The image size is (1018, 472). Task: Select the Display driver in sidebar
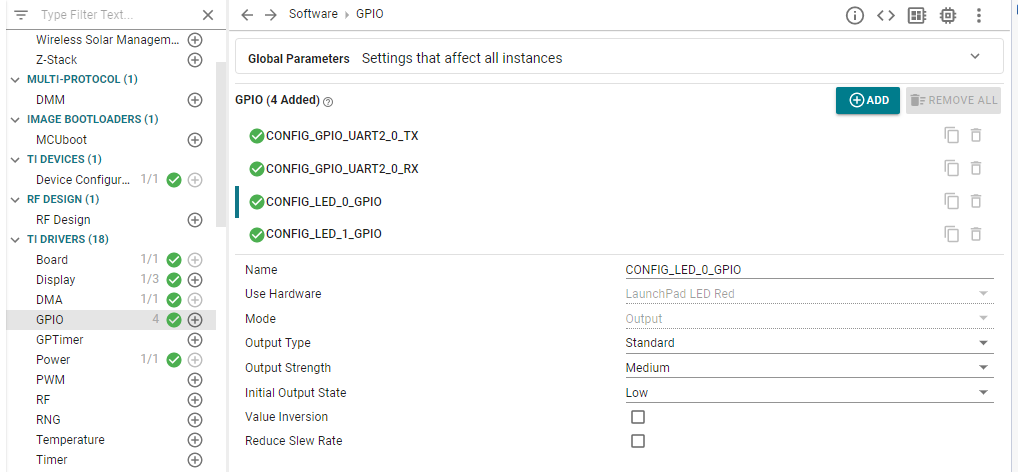click(x=56, y=280)
